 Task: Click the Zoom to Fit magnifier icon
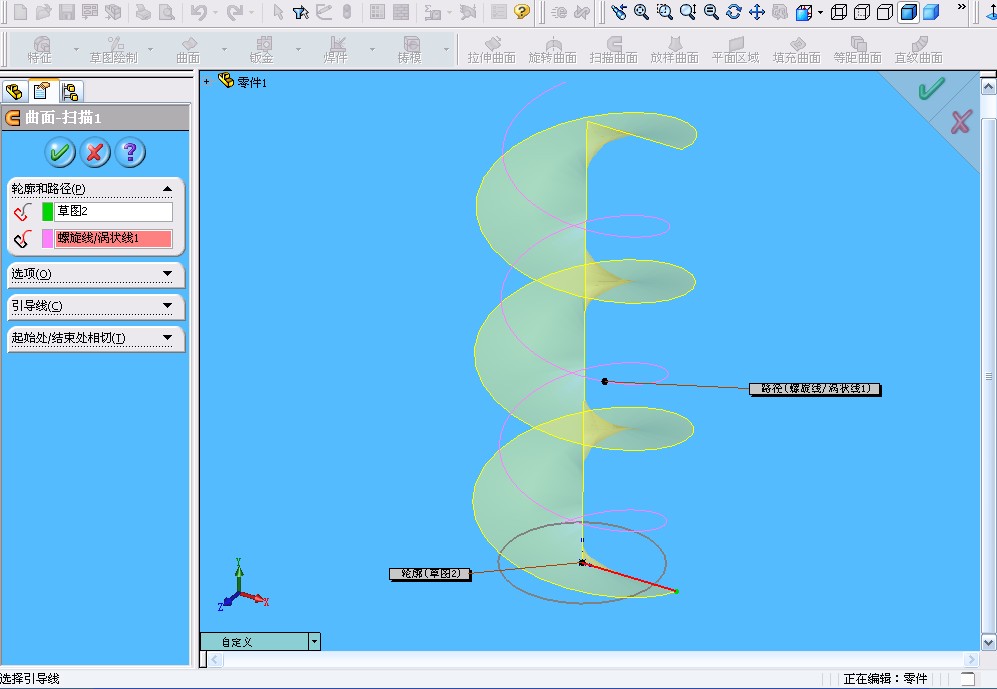point(642,11)
